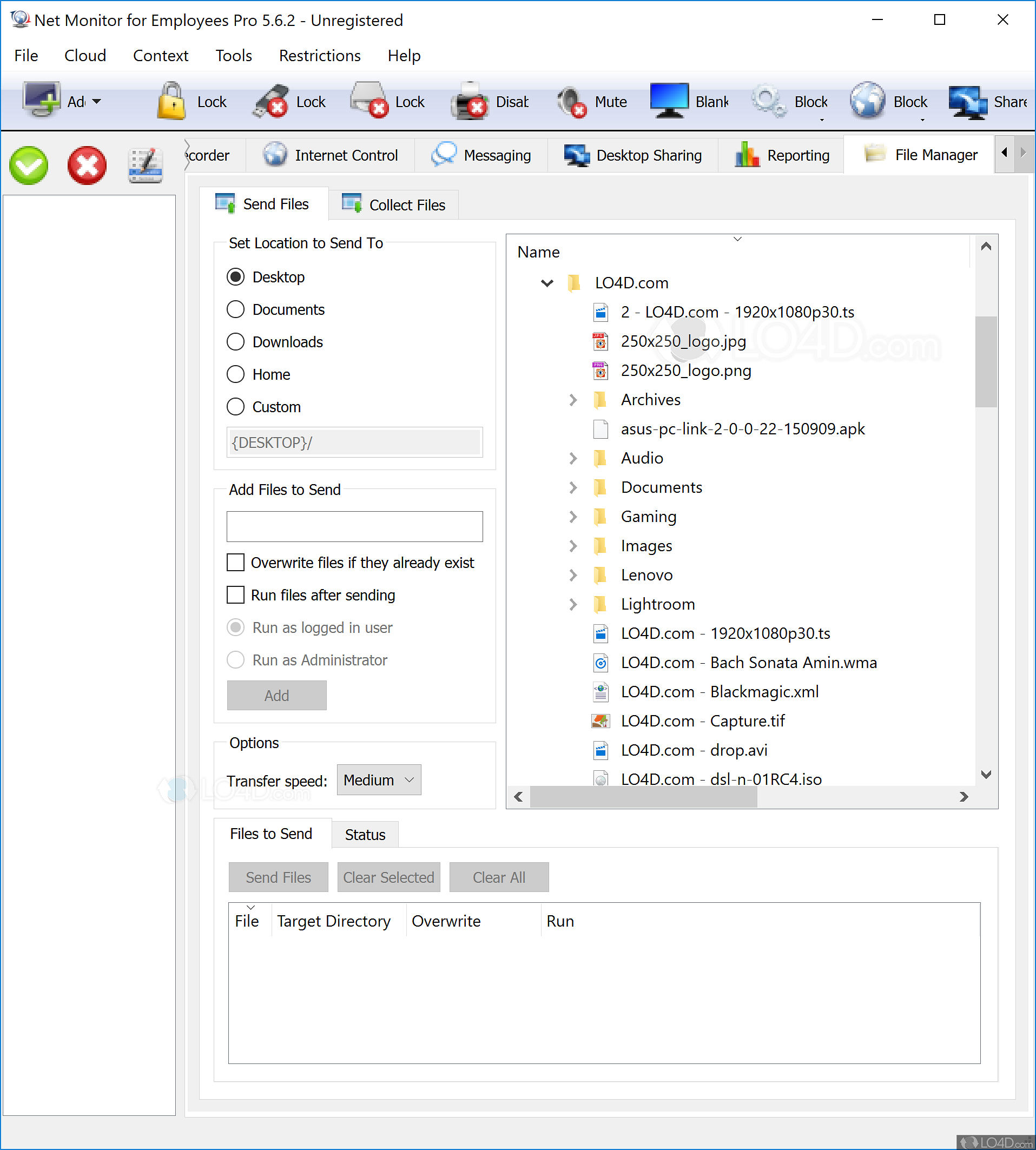Select the Lock USB drives toolbar icon

[272, 101]
